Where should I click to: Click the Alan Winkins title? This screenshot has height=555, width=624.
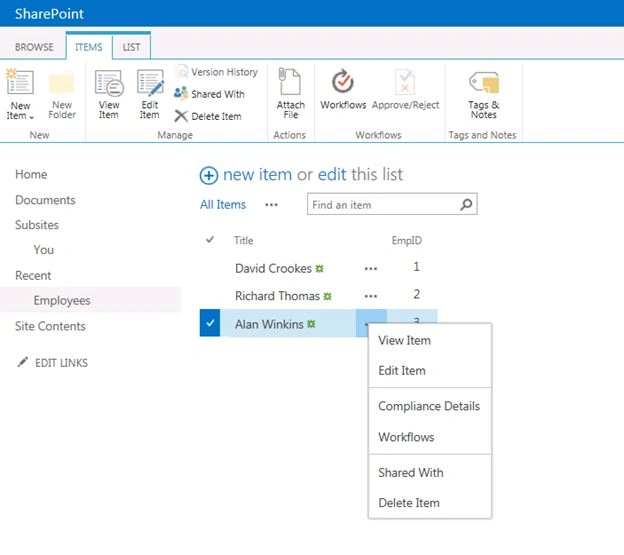269,324
